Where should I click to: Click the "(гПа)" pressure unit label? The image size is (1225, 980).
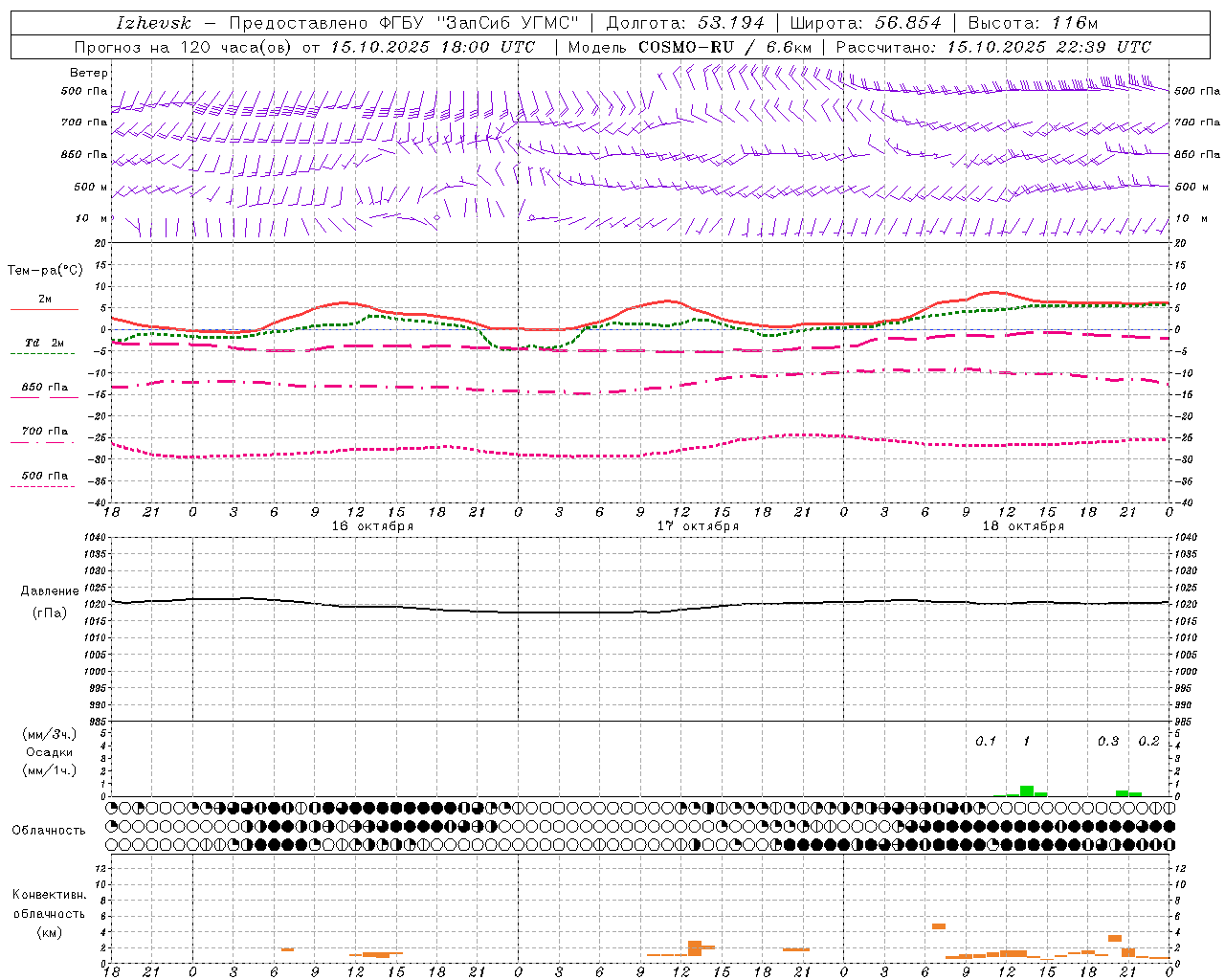tap(50, 613)
